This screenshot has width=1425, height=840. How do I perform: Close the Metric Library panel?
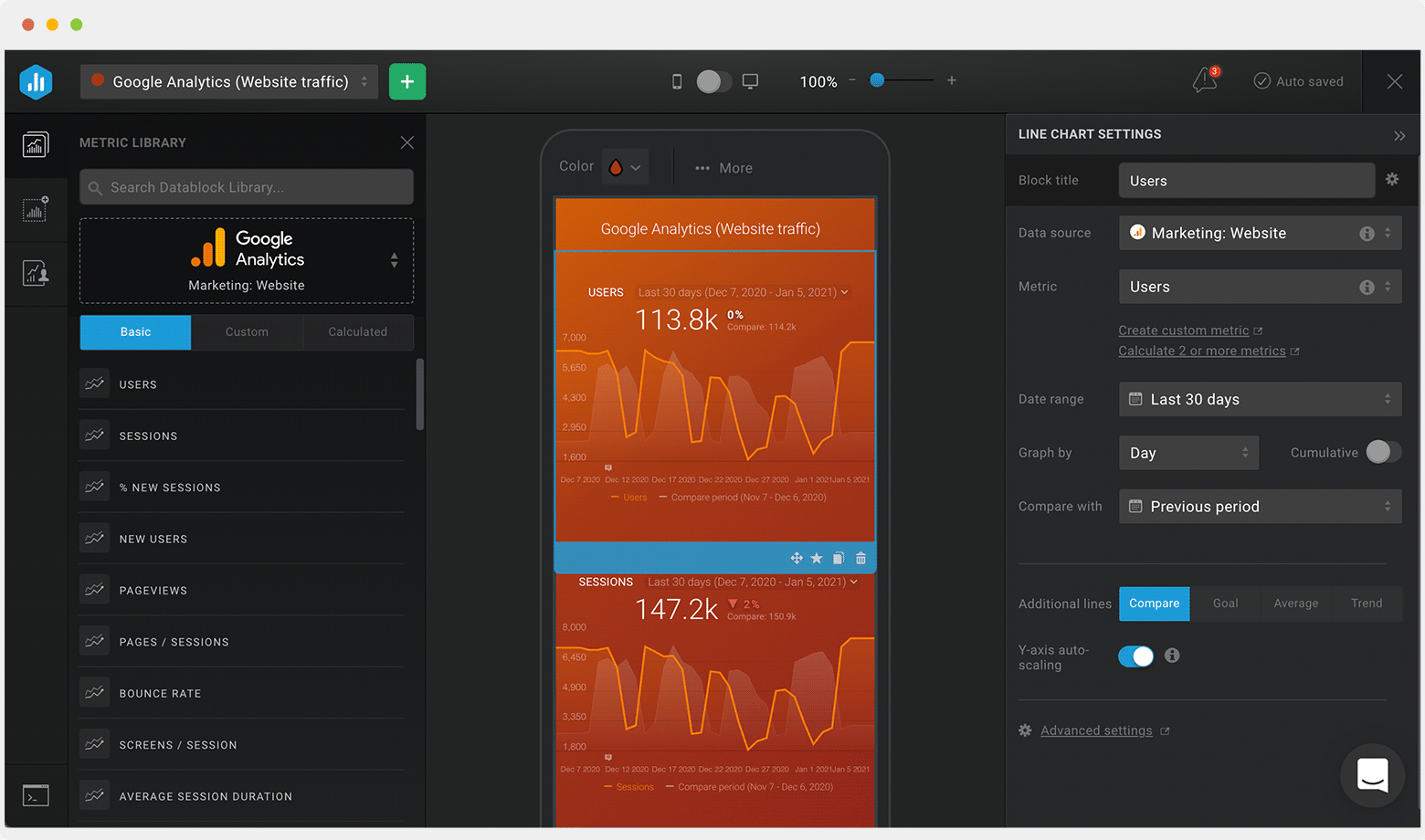[x=407, y=142]
